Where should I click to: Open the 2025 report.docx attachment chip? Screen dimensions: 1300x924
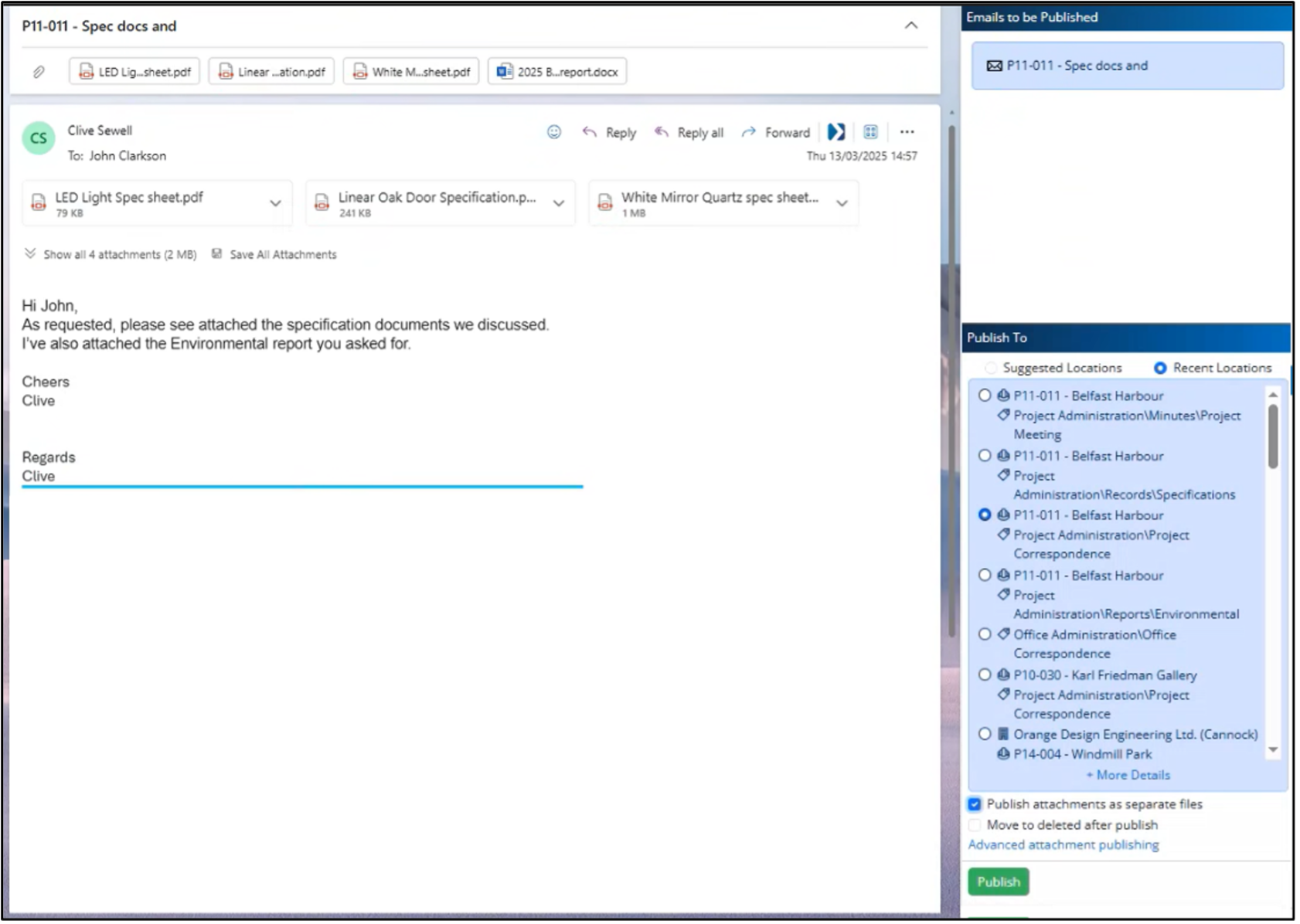coord(557,72)
